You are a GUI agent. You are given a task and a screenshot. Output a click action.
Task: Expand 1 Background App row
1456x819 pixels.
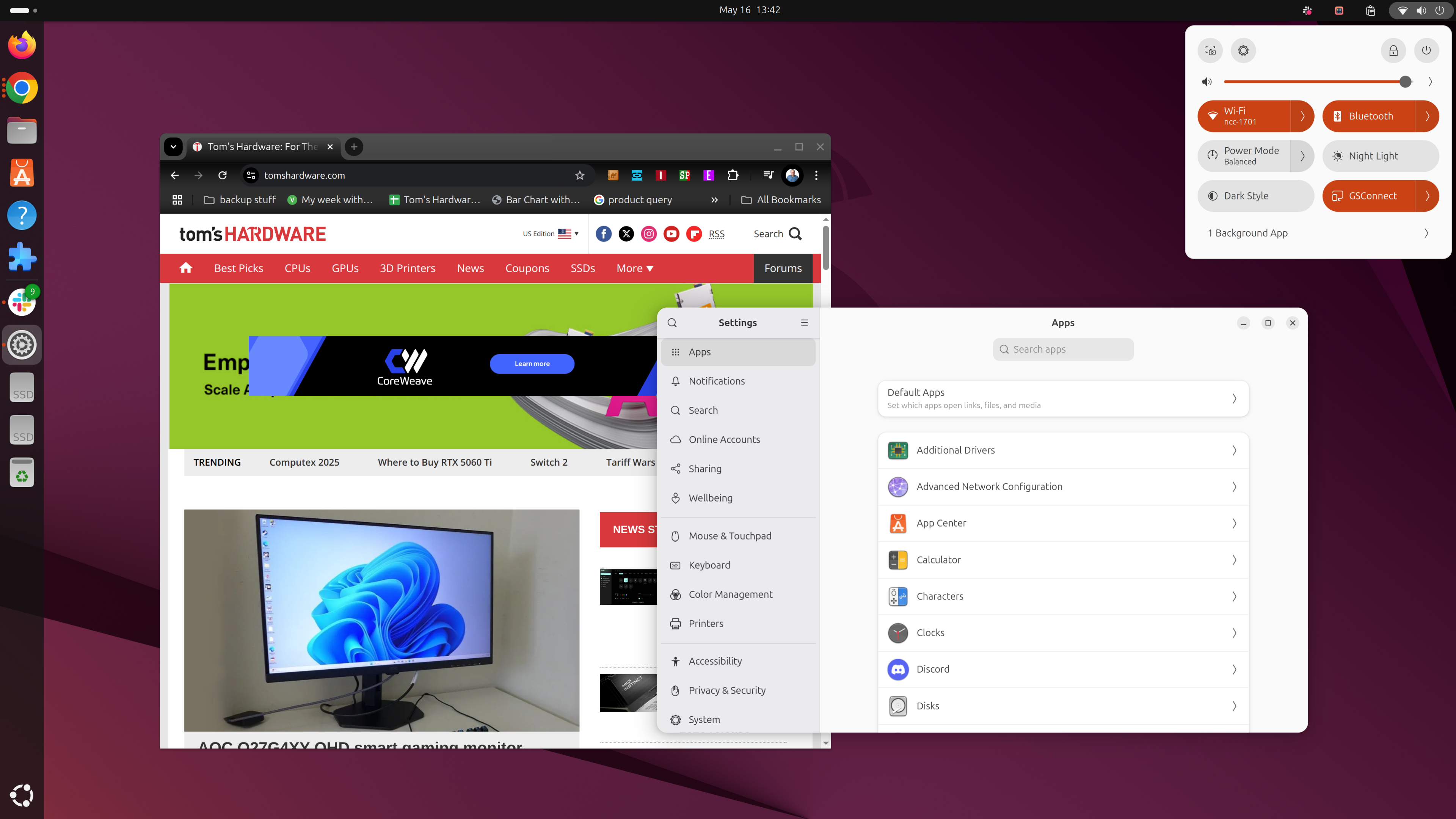[x=1319, y=233]
